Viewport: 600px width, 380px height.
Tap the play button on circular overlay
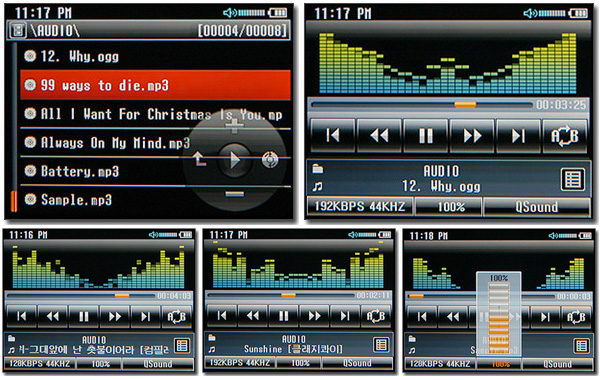(234, 160)
